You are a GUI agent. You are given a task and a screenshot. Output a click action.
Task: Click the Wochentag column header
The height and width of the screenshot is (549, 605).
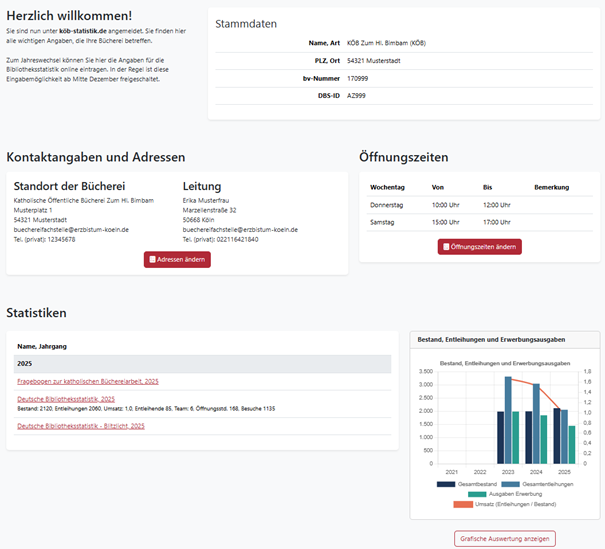coord(387,188)
